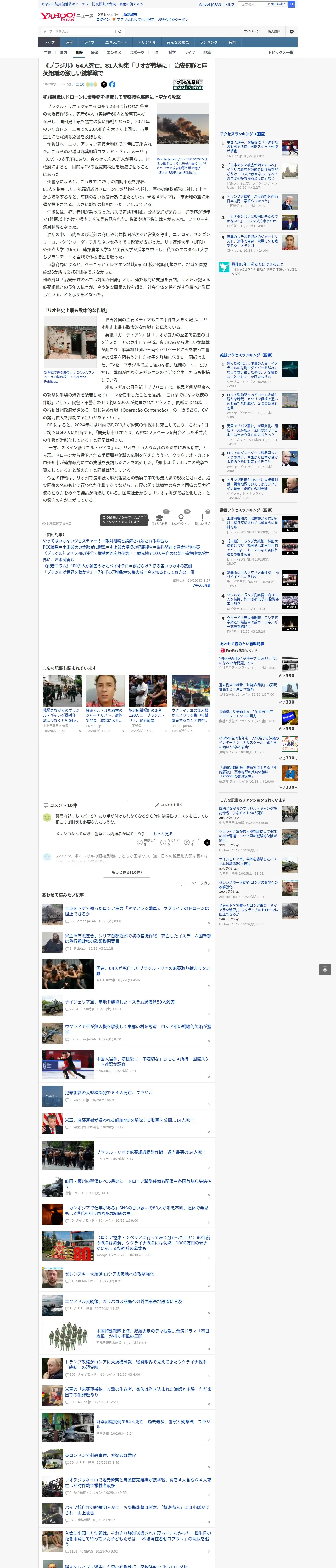
Task: Open article エクアドル大統領、ガラパゴス諸島
Action: [x=123, y=1301]
